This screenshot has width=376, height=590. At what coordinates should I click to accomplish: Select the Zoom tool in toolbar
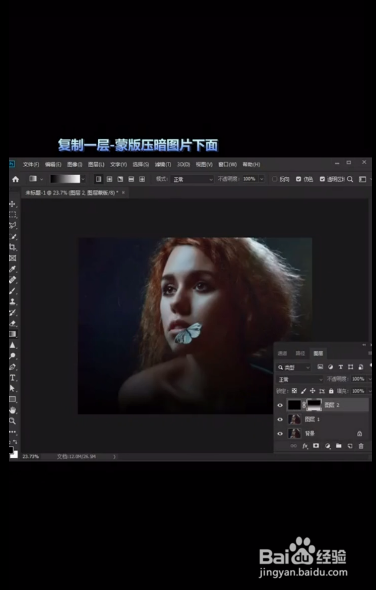[13, 421]
